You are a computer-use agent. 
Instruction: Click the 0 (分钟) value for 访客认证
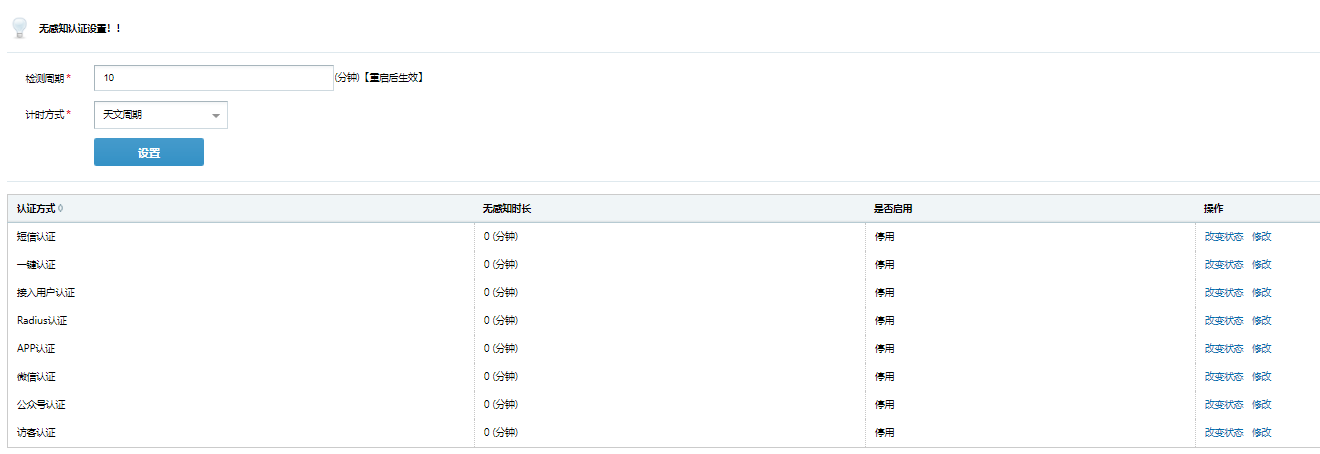500,433
